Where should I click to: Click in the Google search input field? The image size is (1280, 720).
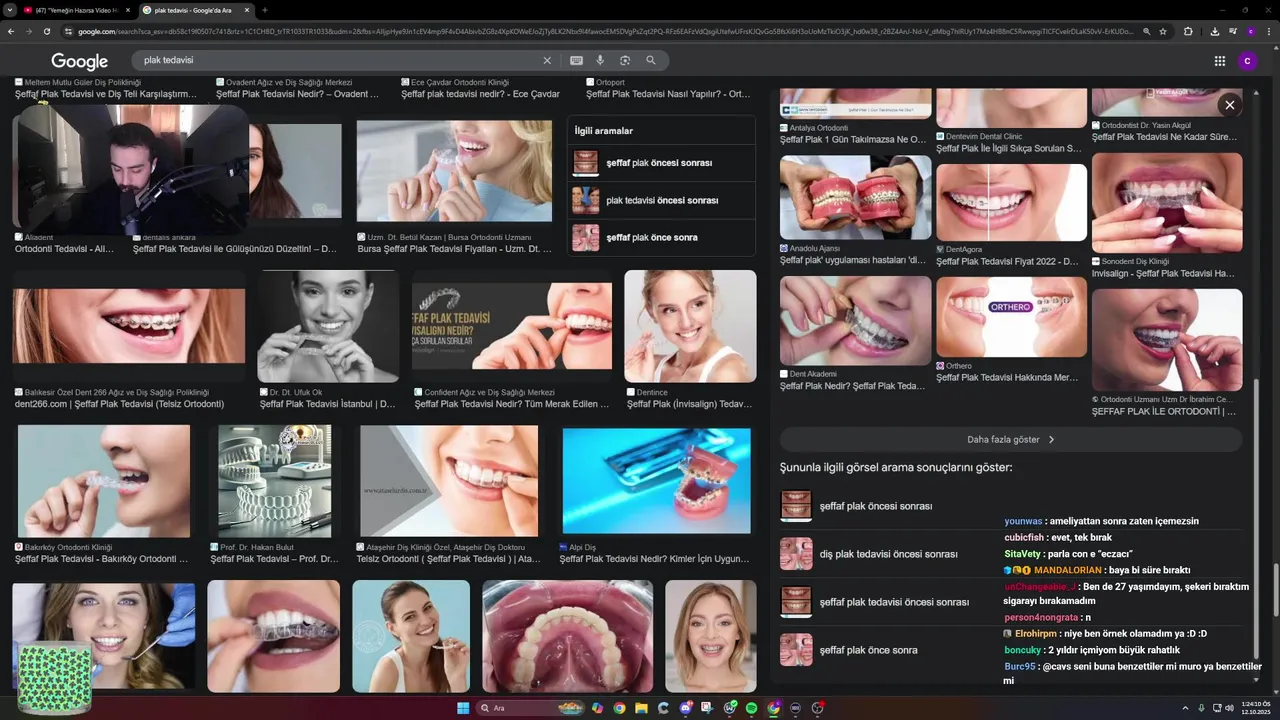[340, 60]
